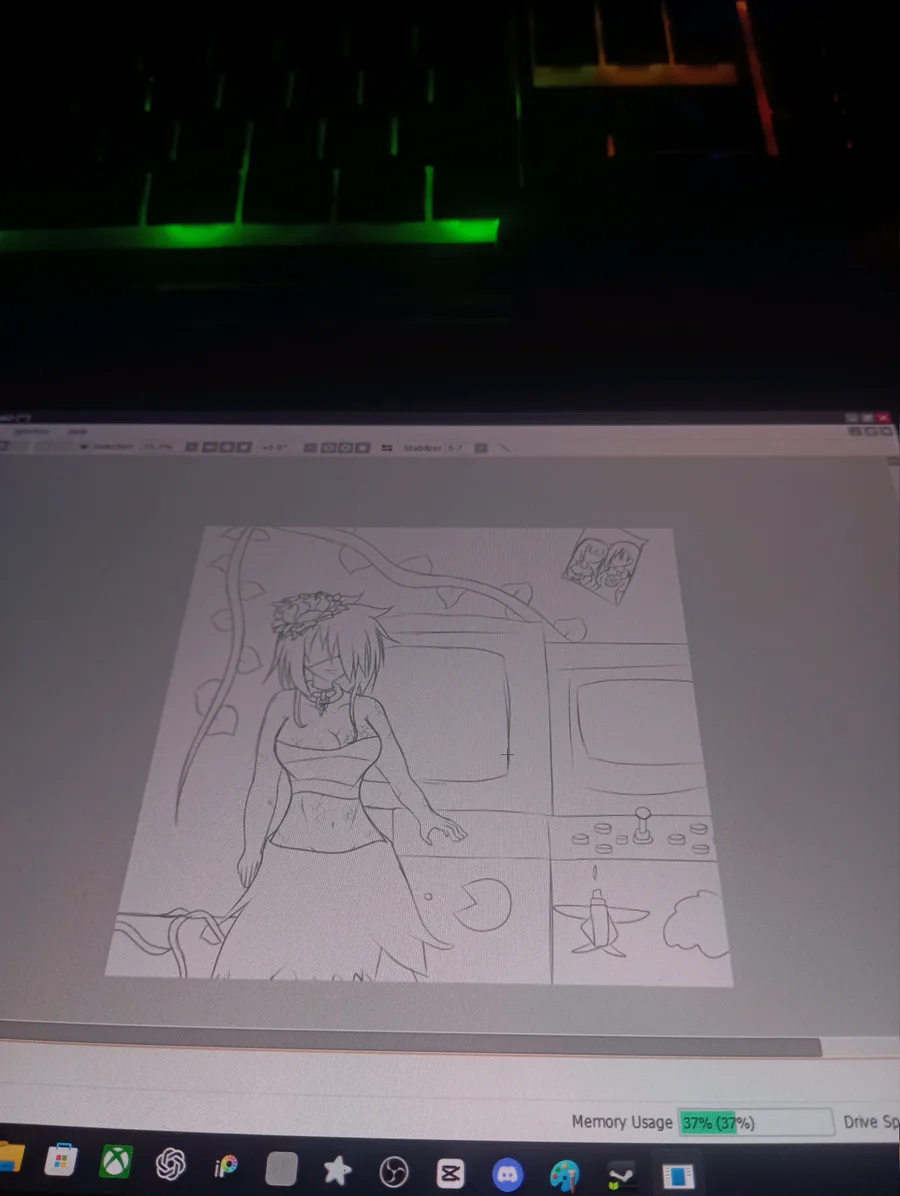The width and height of the screenshot is (900, 1196).
Task: Launch the Xbox app from taskbar
Action: pos(116,1162)
